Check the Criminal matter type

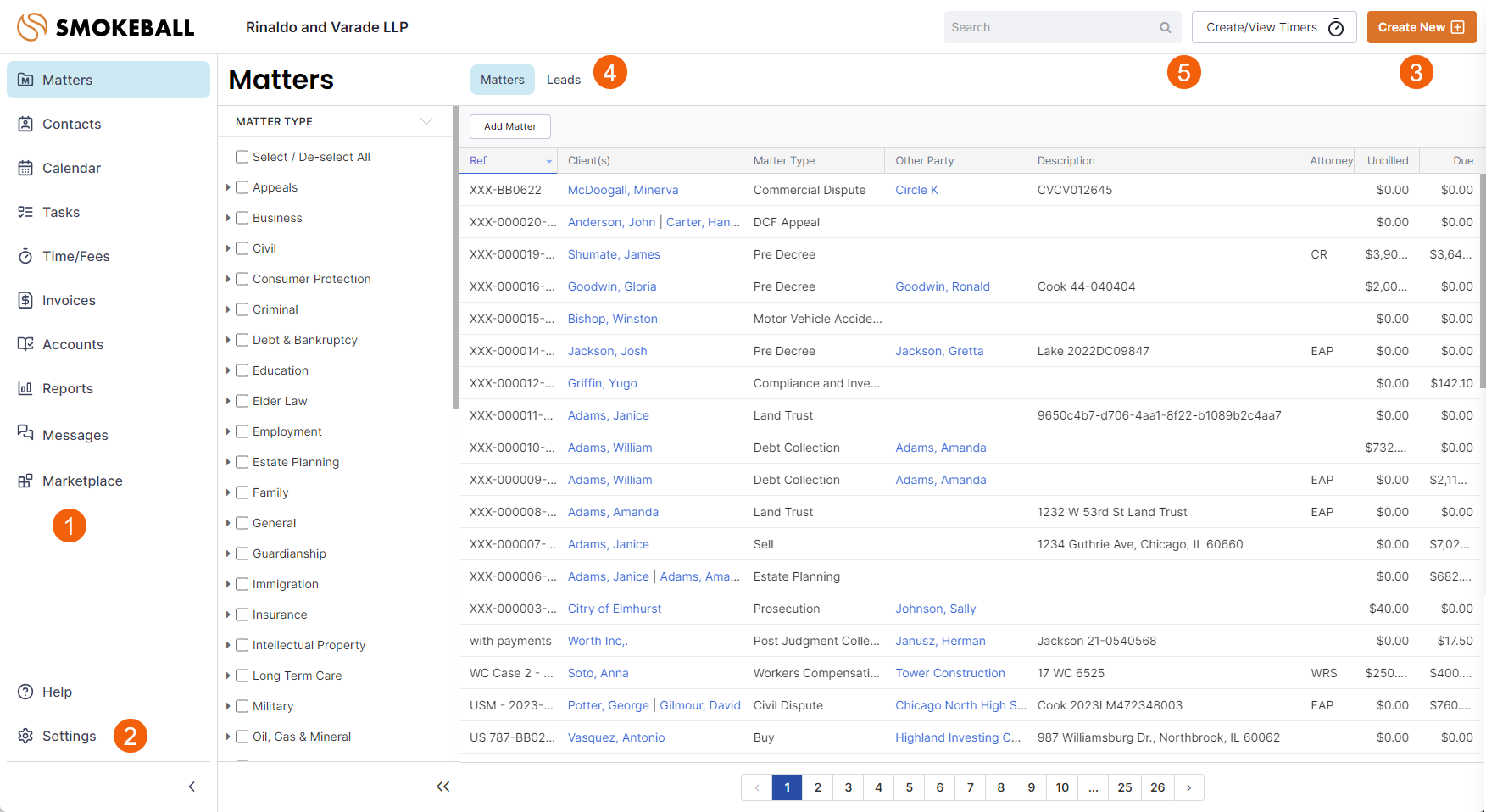pos(242,309)
